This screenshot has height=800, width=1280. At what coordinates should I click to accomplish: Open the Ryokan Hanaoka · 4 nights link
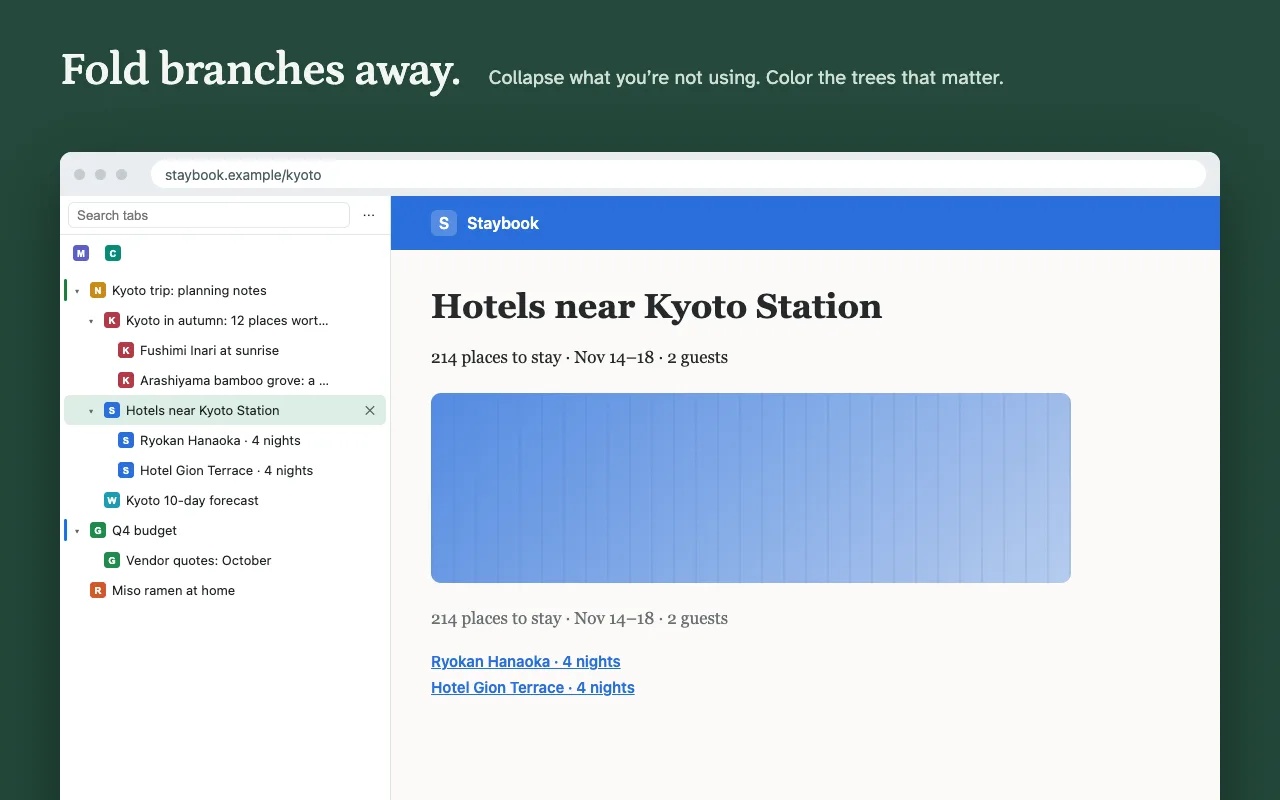click(x=526, y=662)
